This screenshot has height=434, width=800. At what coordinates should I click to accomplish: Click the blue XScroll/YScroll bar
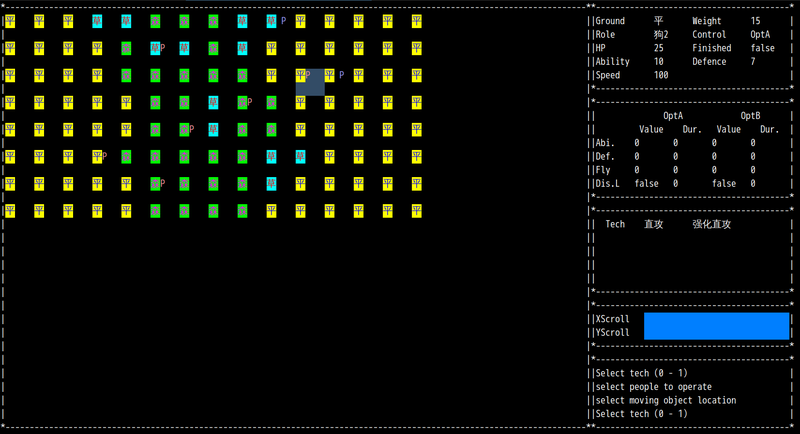pos(716,326)
